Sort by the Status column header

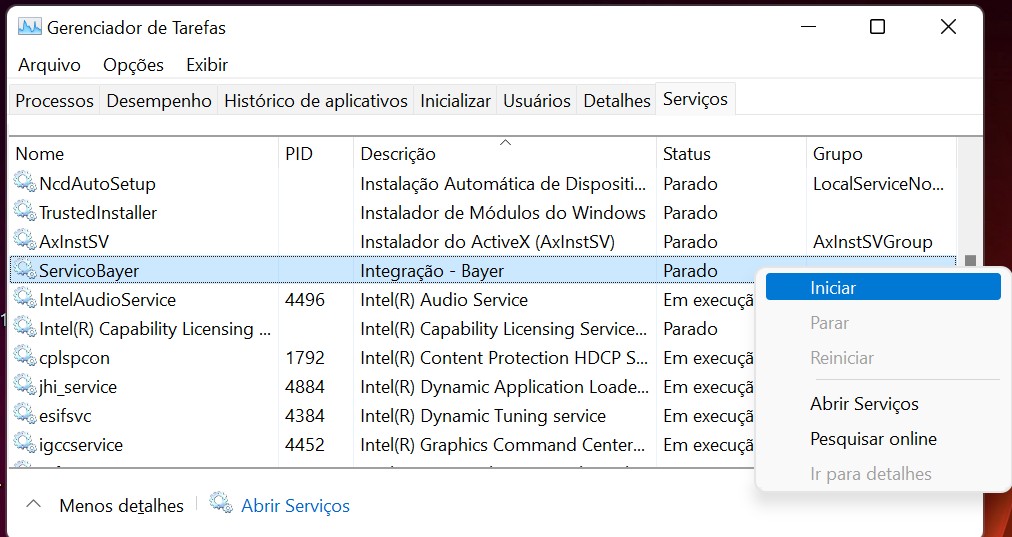[731, 154]
